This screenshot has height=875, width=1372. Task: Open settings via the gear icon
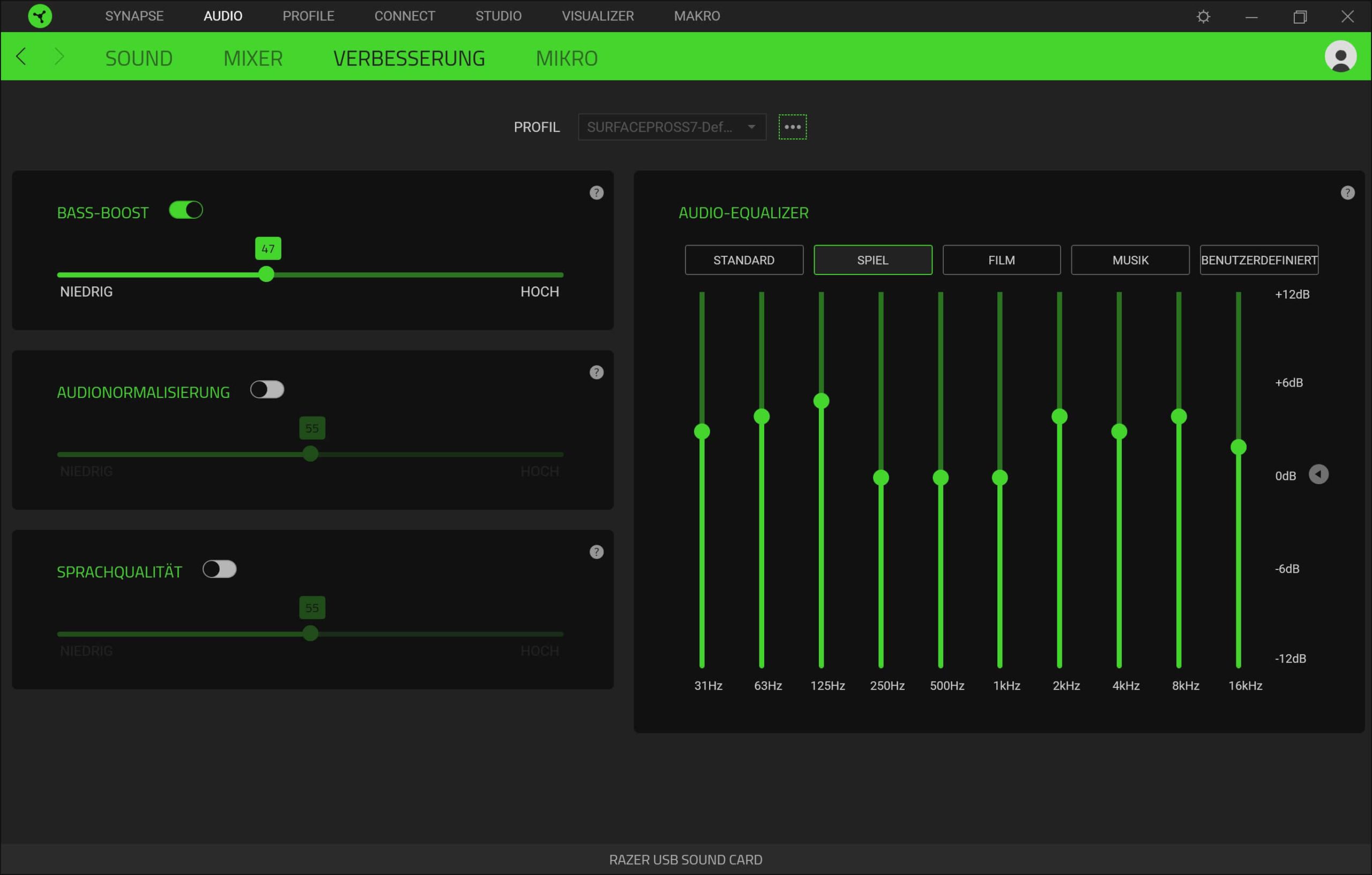(x=1203, y=17)
